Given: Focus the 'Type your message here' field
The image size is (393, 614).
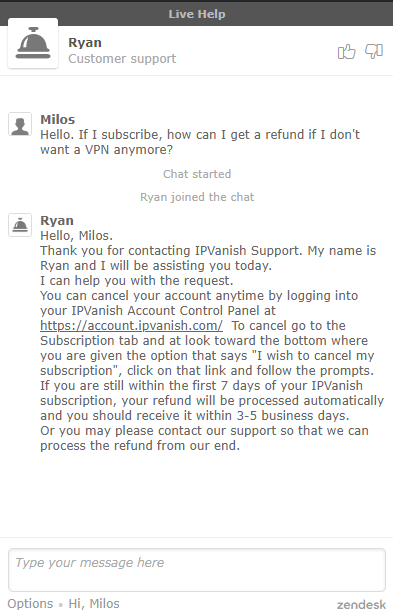Looking at the screenshot, I should [x=197, y=570].
